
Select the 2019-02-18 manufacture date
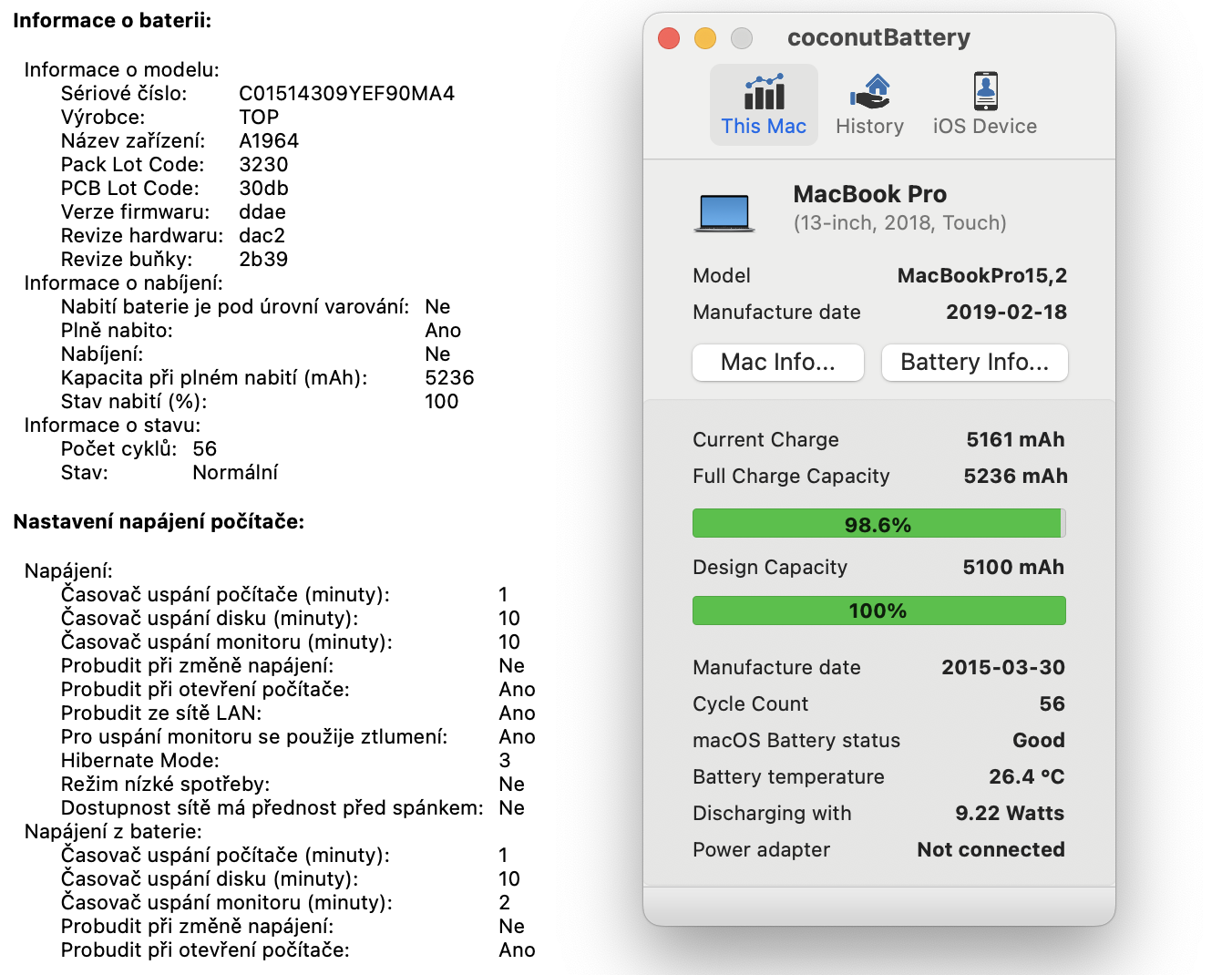coord(1007,313)
